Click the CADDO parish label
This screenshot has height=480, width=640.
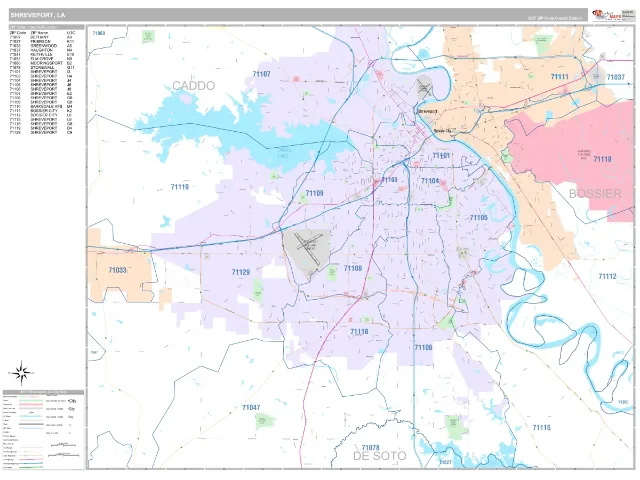[193, 86]
